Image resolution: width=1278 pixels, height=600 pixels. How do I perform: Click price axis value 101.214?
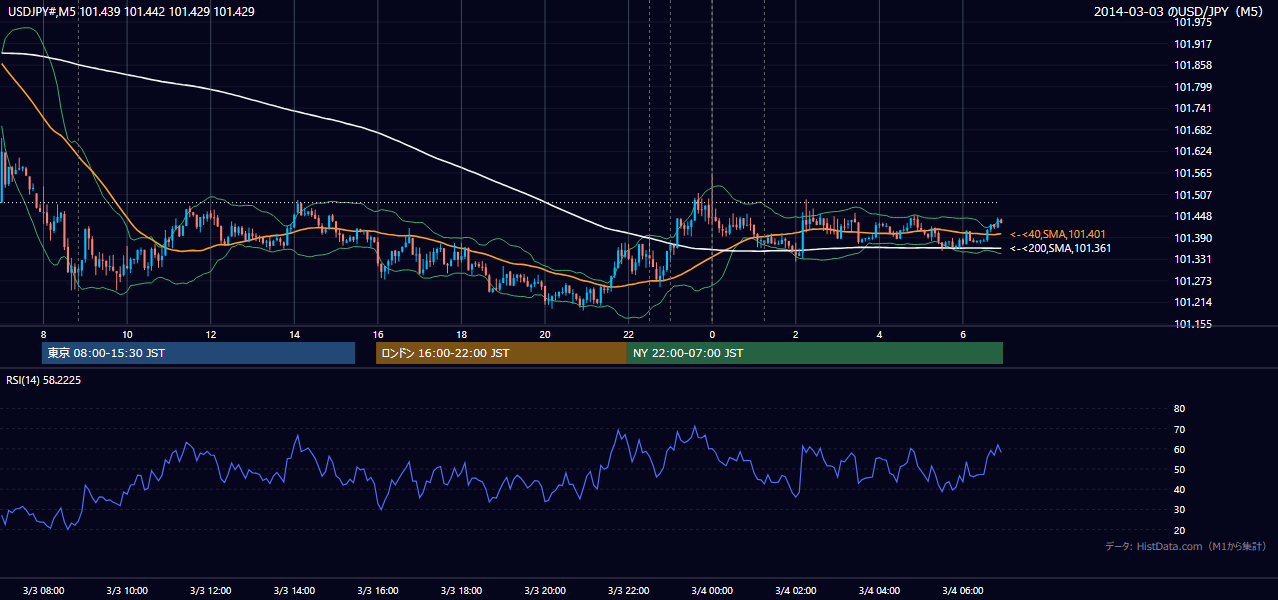coord(1193,302)
